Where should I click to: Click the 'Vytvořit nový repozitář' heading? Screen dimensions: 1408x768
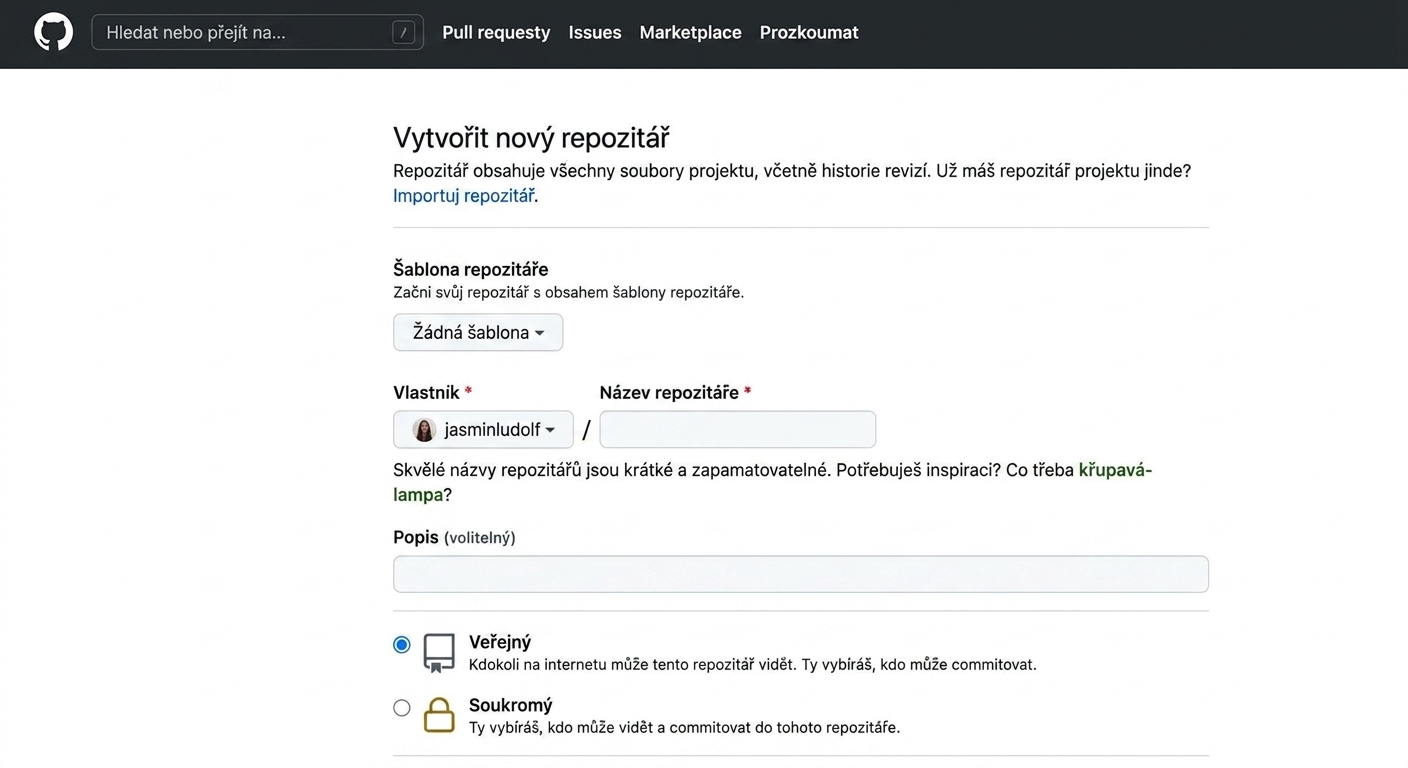tap(531, 137)
